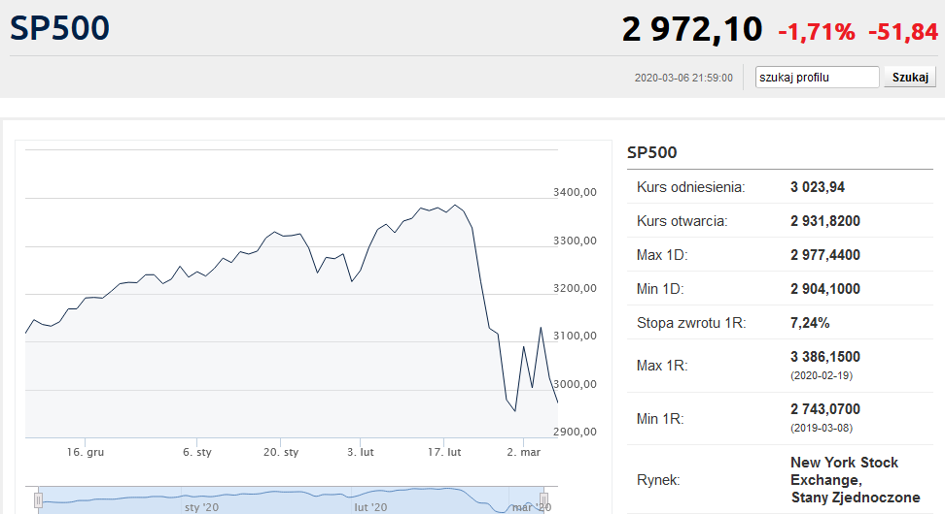Image resolution: width=945 pixels, height=514 pixels.
Task: Click the 3100,00 y-axis label
Action: pyautogui.click(x=574, y=336)
